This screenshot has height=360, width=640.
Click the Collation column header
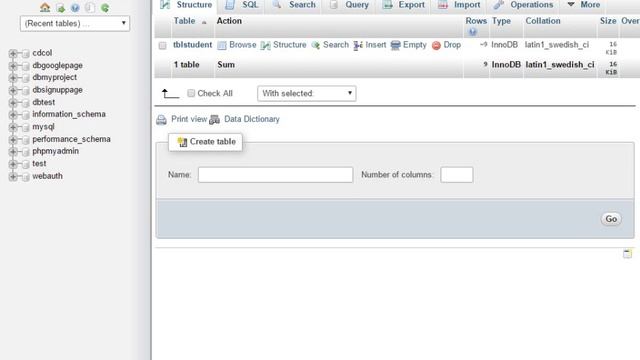pyautogui.click(x=543, y=21)
